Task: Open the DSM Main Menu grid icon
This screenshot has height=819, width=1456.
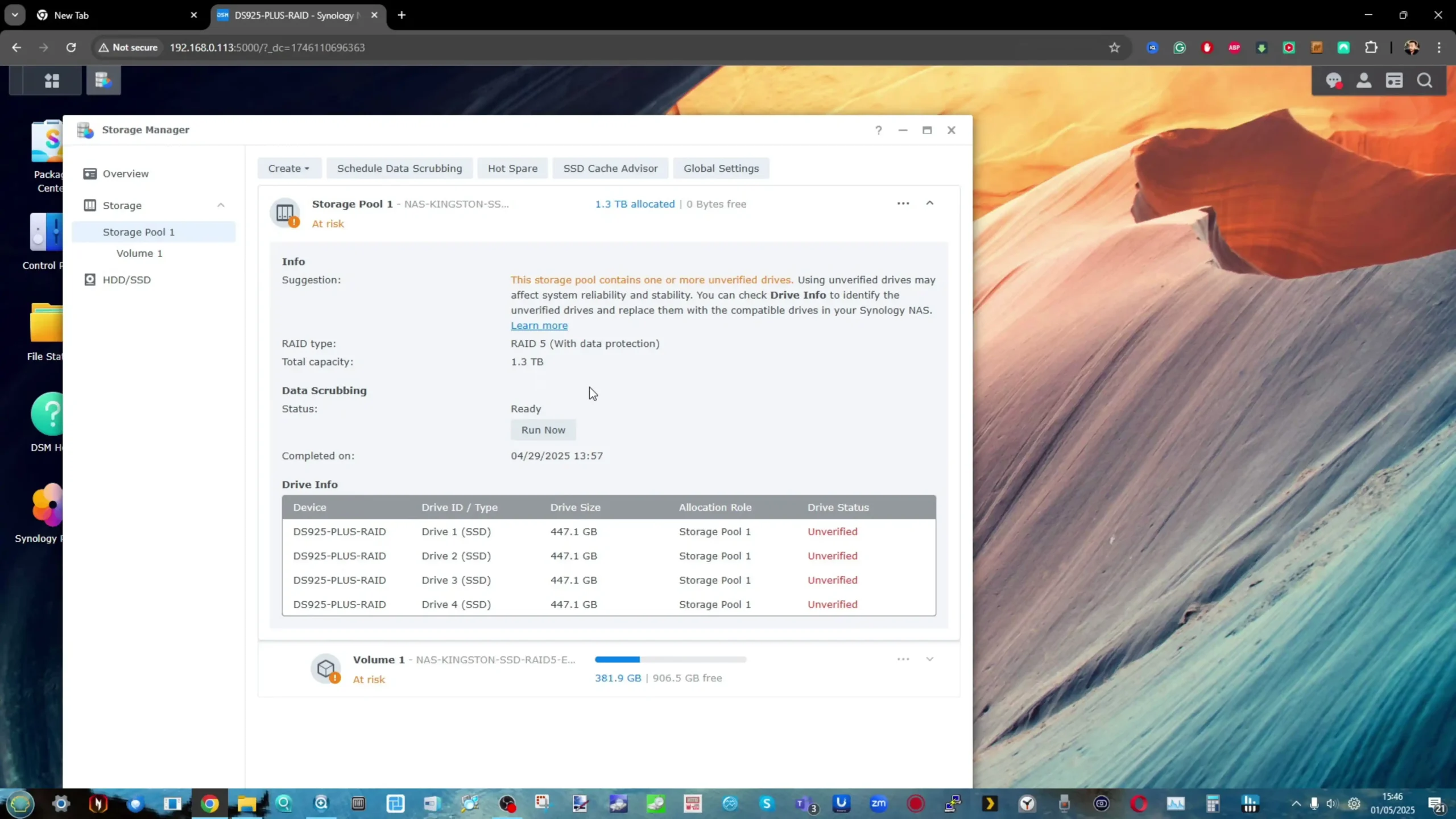Action: 52,81
